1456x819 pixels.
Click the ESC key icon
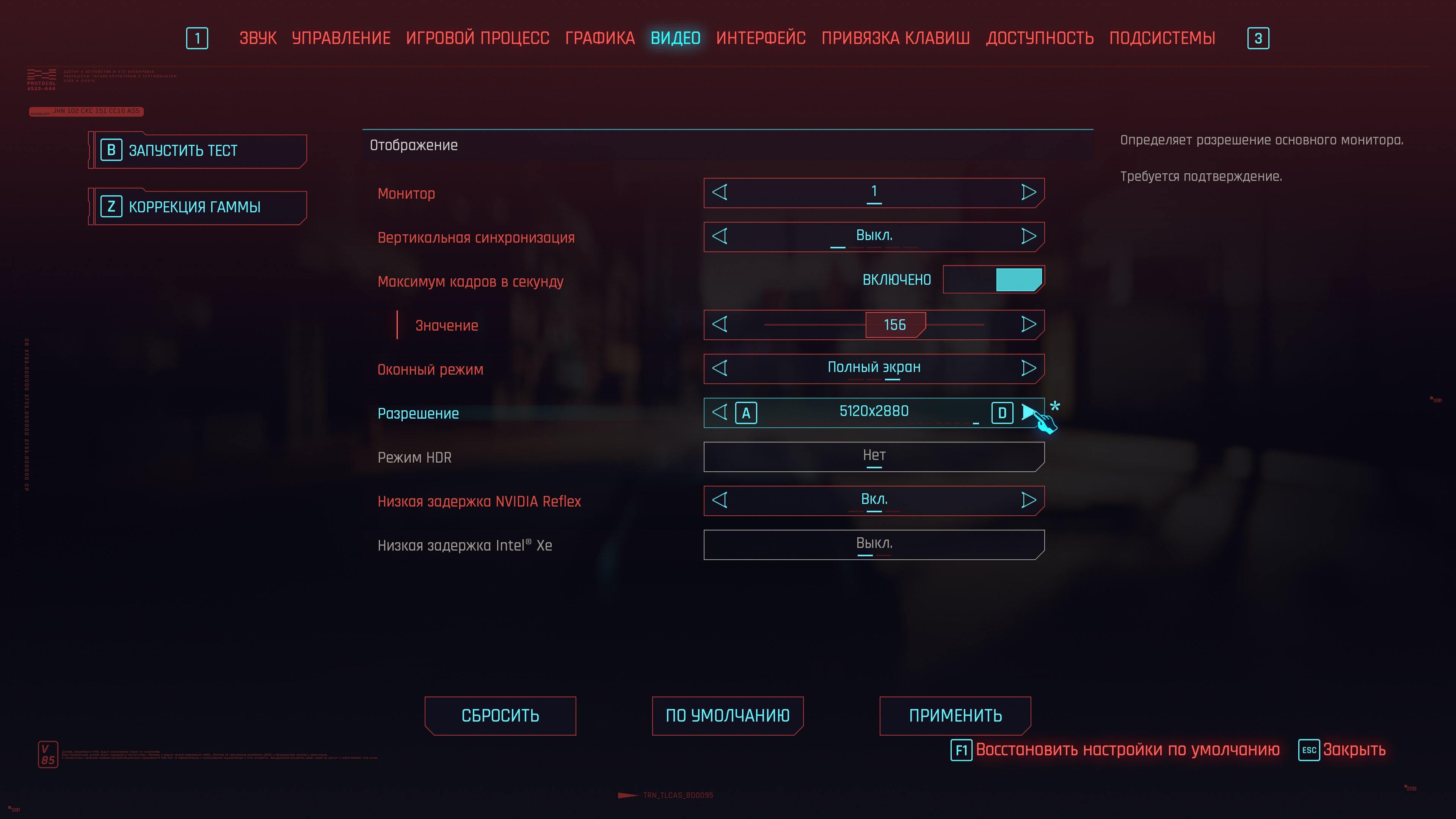pos(1309,750)
